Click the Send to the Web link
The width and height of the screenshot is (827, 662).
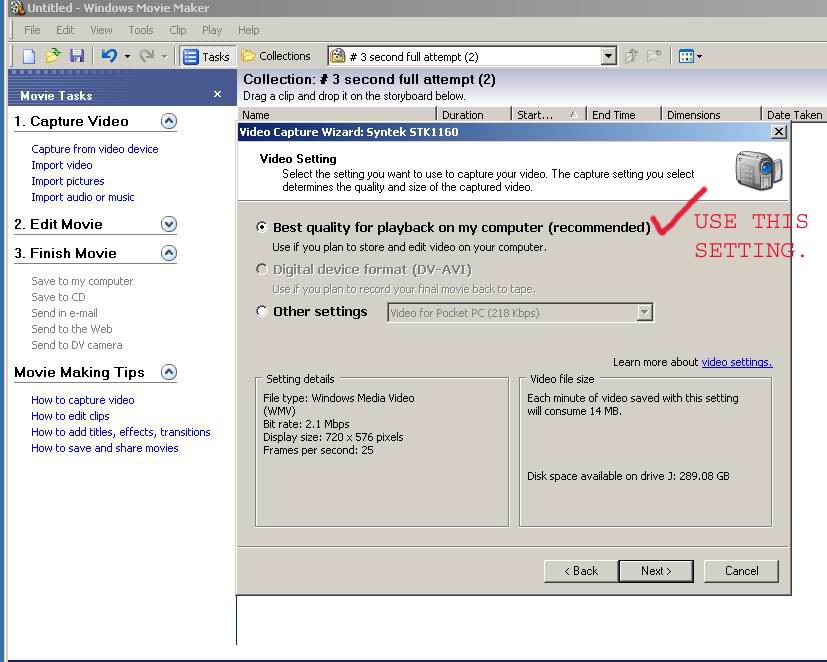click(72, 329)
